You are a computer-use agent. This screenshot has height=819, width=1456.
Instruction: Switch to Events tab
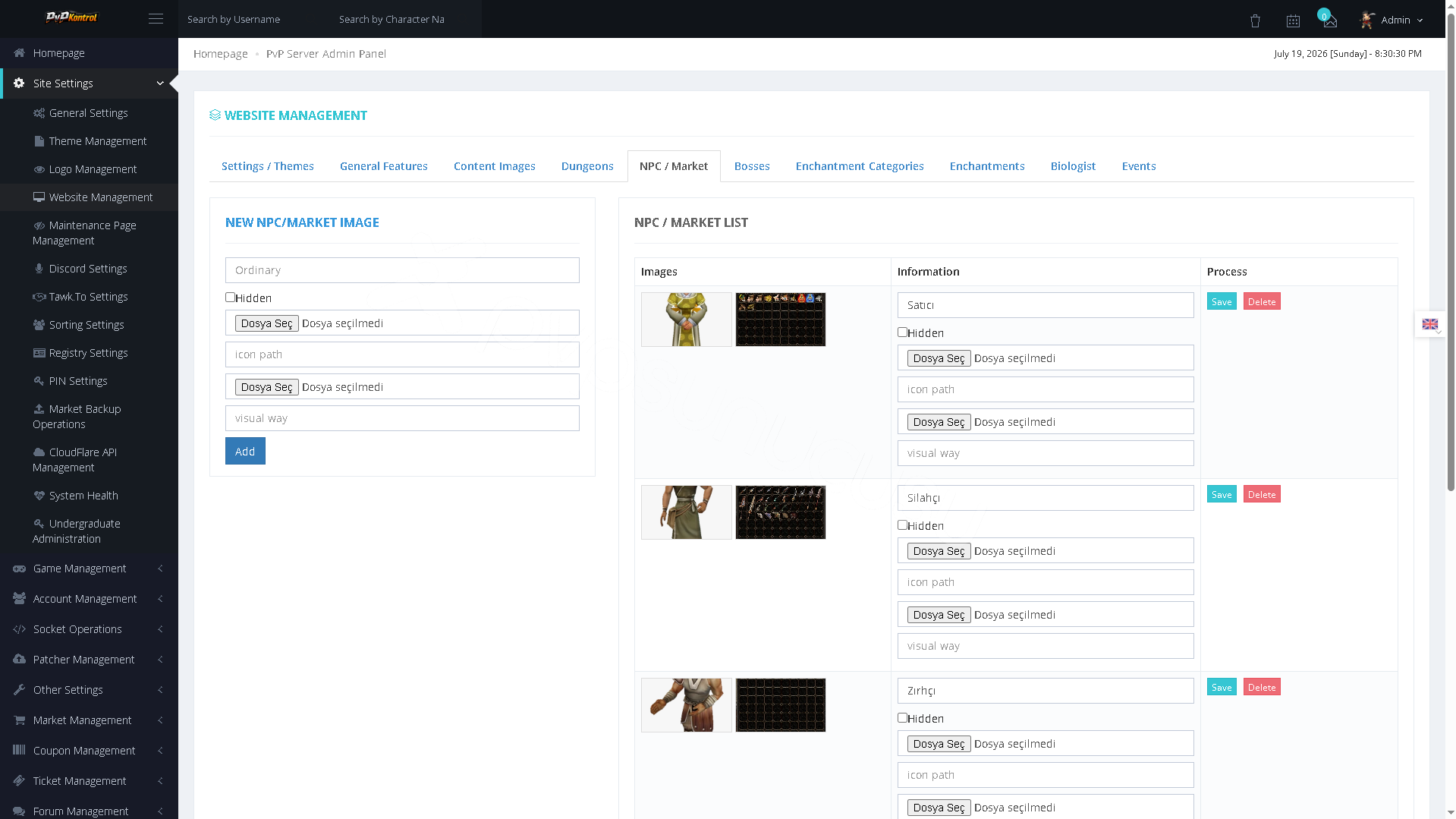(x=1139, y=166)
